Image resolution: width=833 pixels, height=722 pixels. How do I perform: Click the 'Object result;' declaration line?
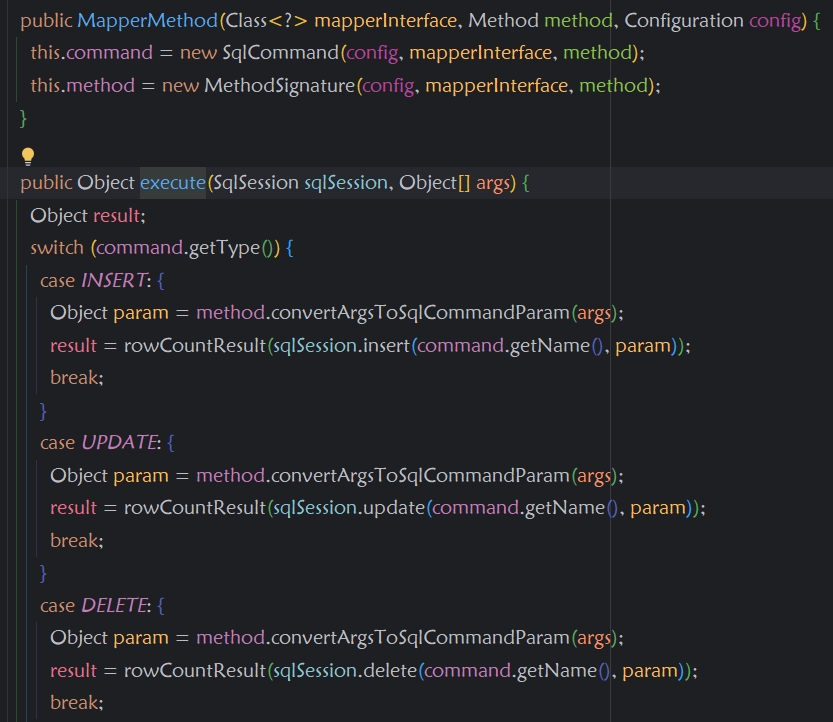click(x=88, y=216)
